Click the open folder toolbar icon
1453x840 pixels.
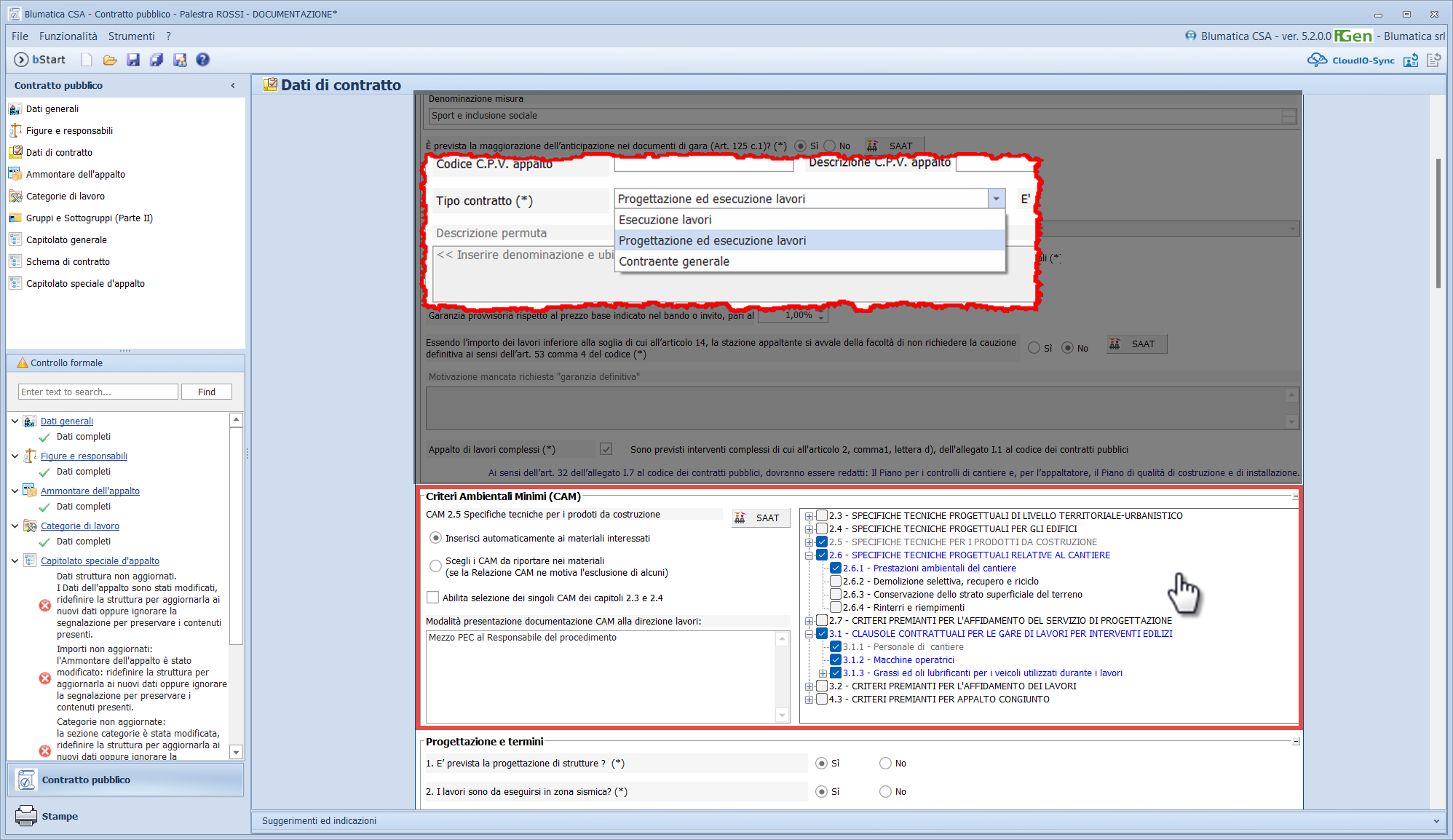pyautogui.click(x=110, y=60)
